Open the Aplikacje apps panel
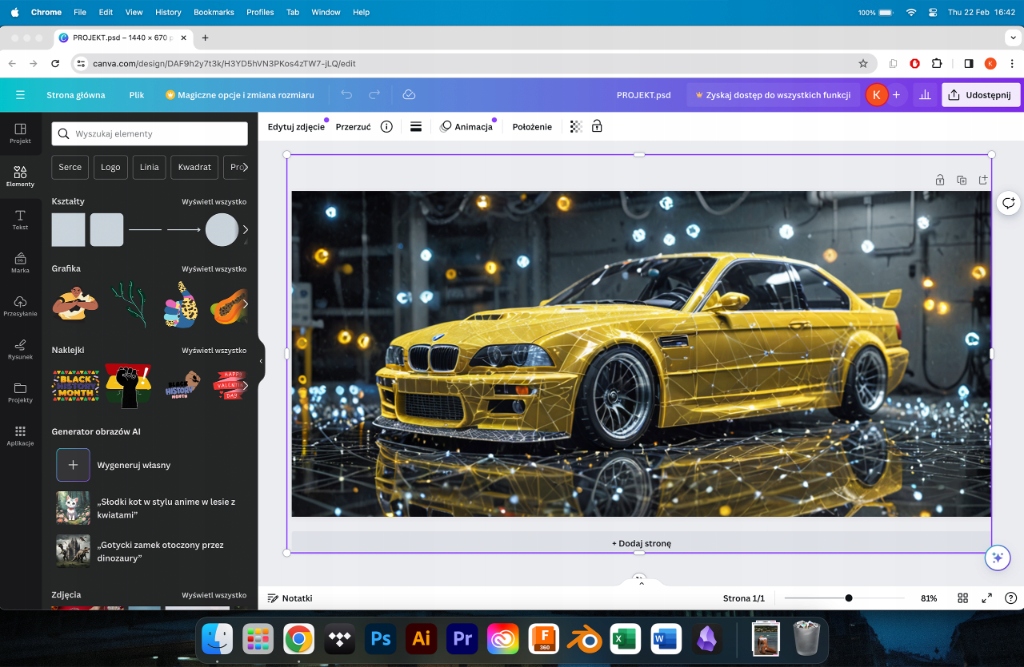 tap(20, 434)
